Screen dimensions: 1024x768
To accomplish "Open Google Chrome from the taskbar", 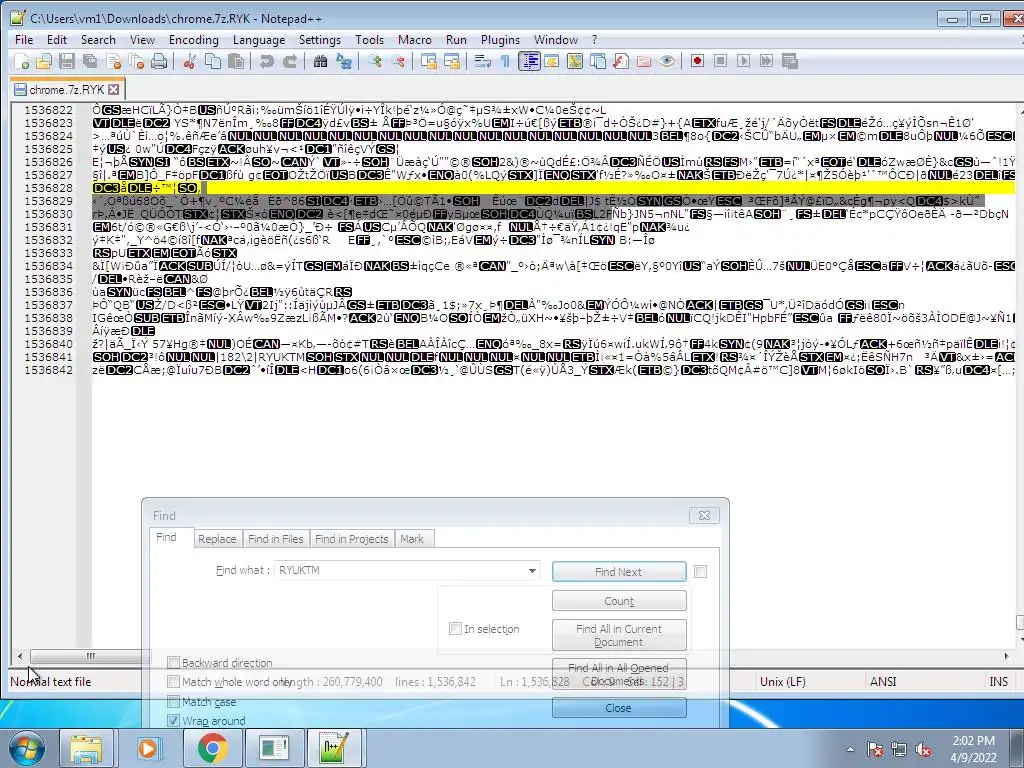I will pyautogui.click(x=212, y=748).
